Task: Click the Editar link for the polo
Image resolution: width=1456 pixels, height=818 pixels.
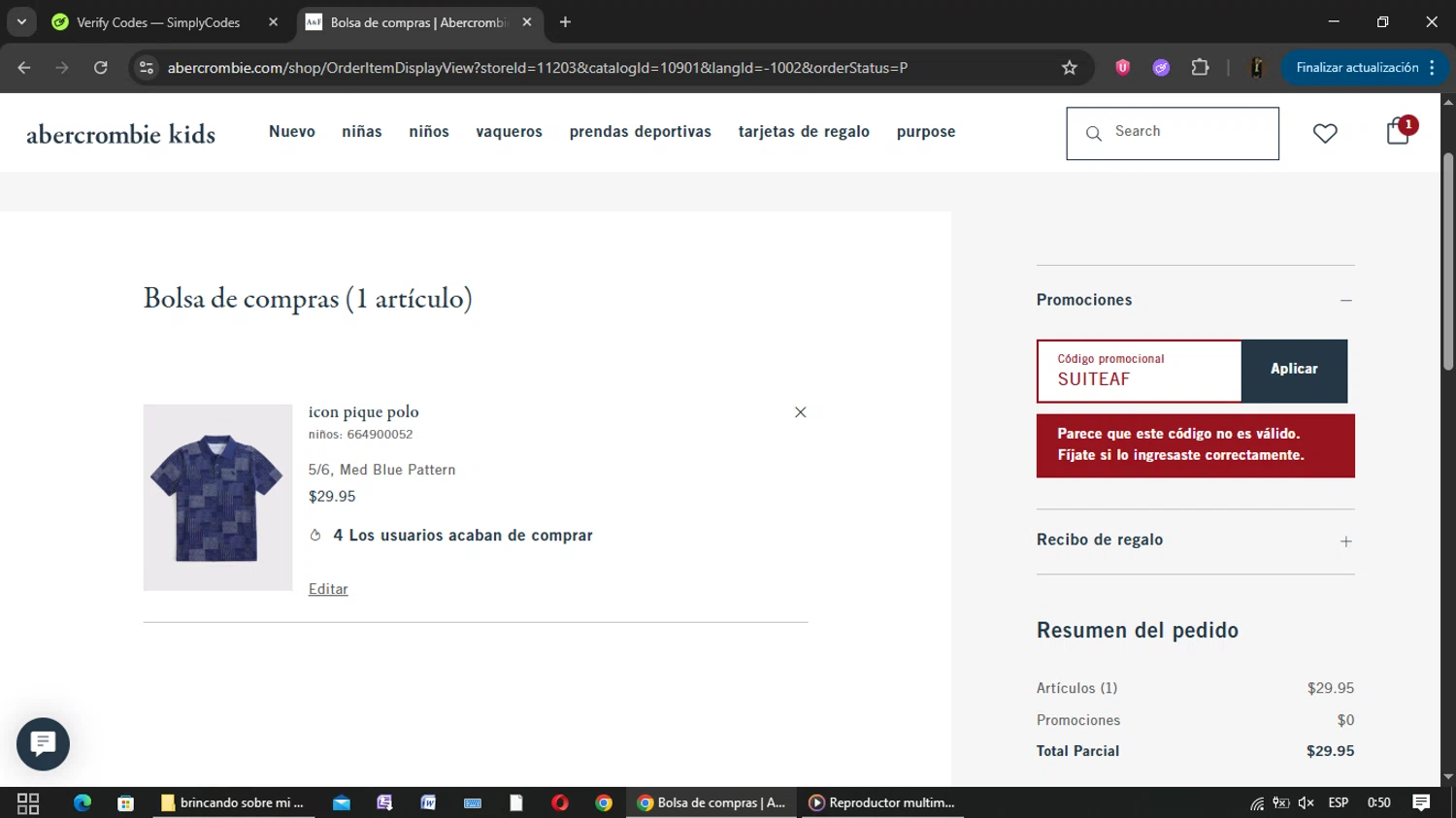Action: click(x=328, y=589)
